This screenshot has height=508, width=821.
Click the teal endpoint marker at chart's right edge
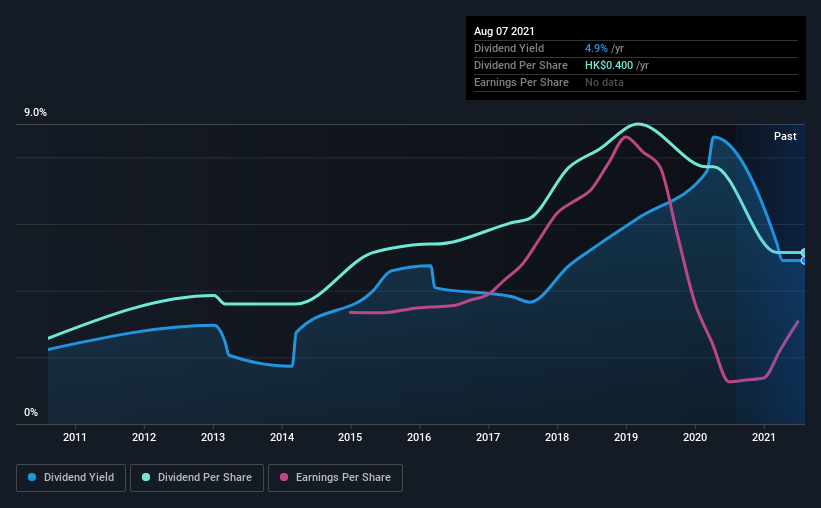[804, 253]
